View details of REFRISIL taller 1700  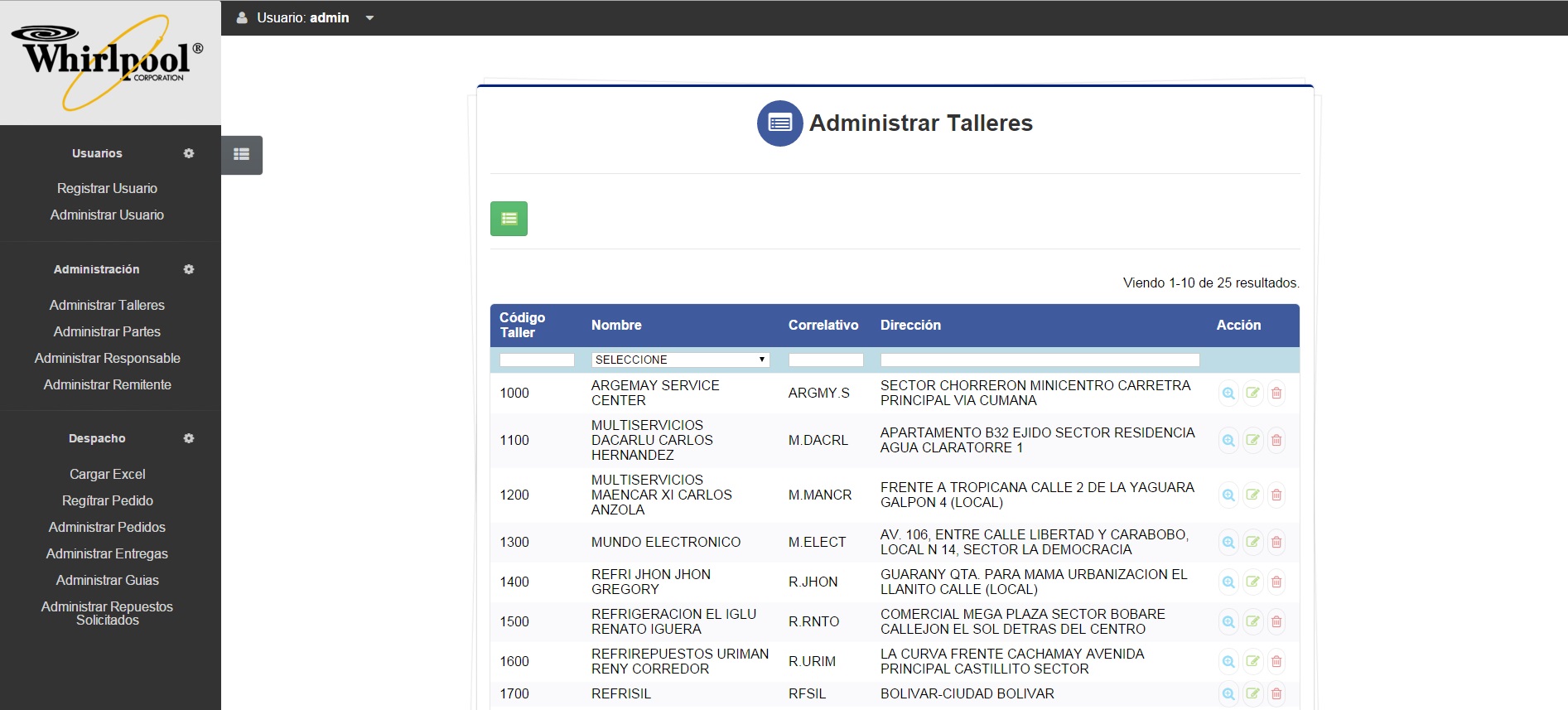(1228, 693)
